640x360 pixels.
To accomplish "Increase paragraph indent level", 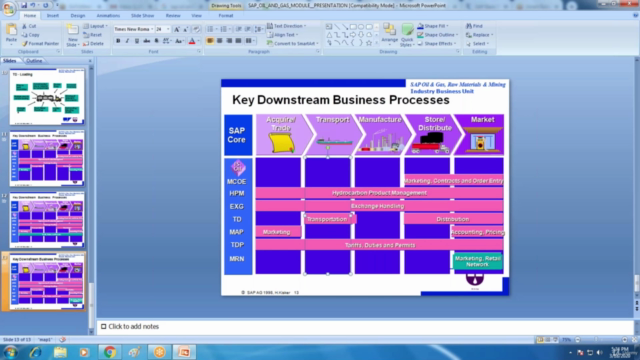I will [x=248, y=29].
